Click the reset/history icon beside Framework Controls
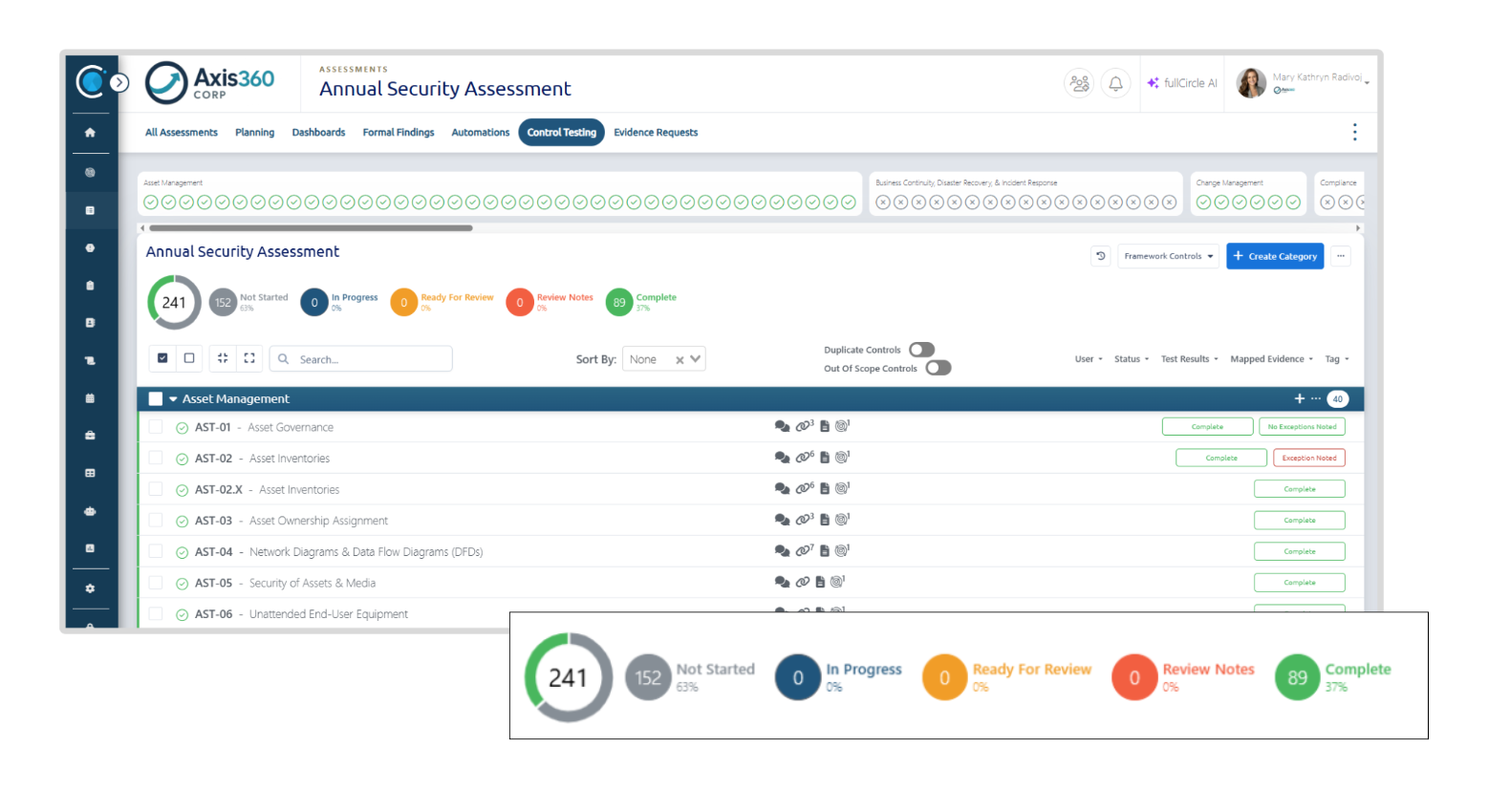The image size is (1510, 812). [x=1101, y=256]
